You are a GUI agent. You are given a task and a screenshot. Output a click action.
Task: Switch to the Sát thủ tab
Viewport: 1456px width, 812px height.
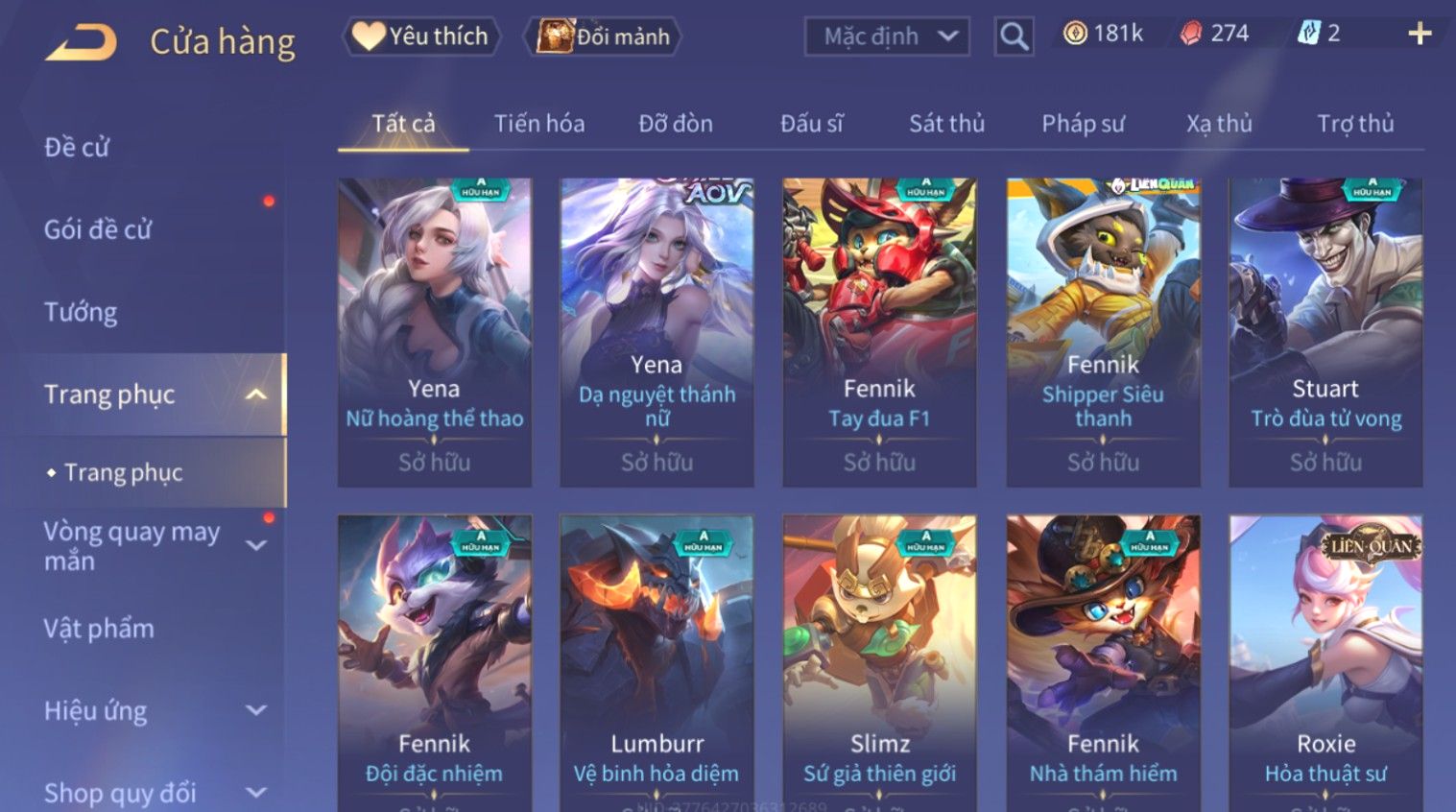click(x=946, y=123)
